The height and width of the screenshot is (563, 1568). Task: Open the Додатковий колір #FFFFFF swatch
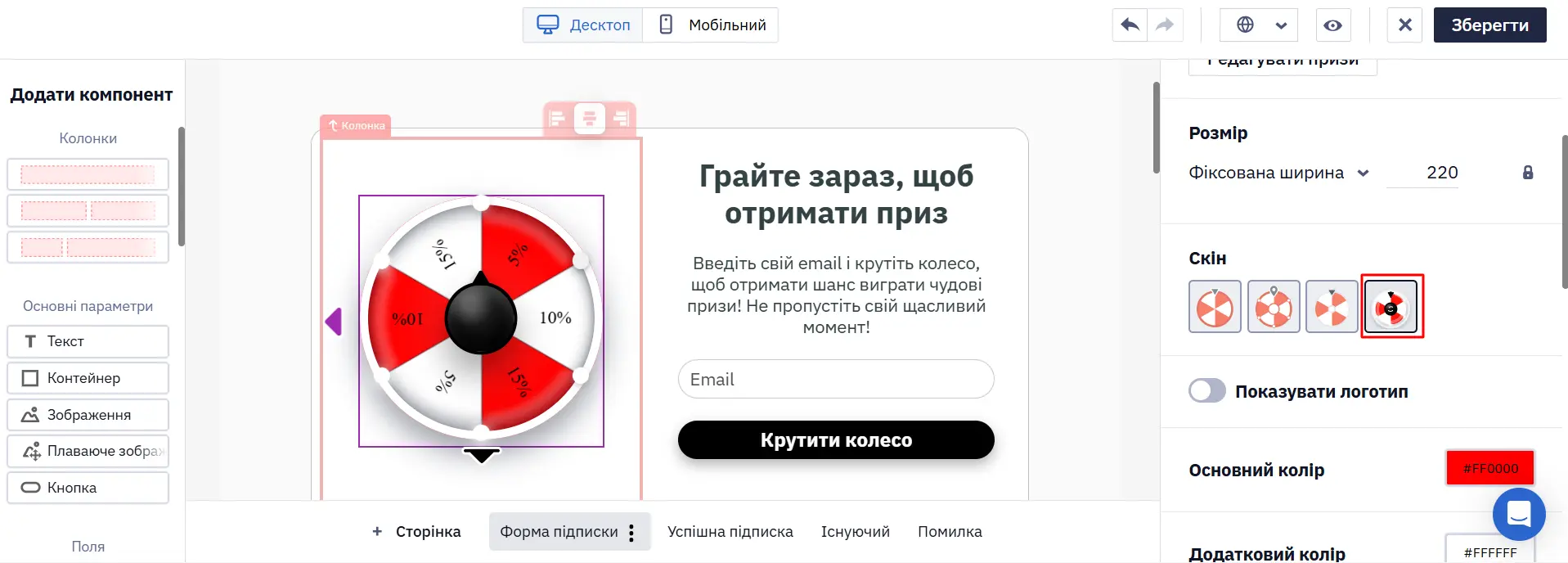coord(1490,550)
